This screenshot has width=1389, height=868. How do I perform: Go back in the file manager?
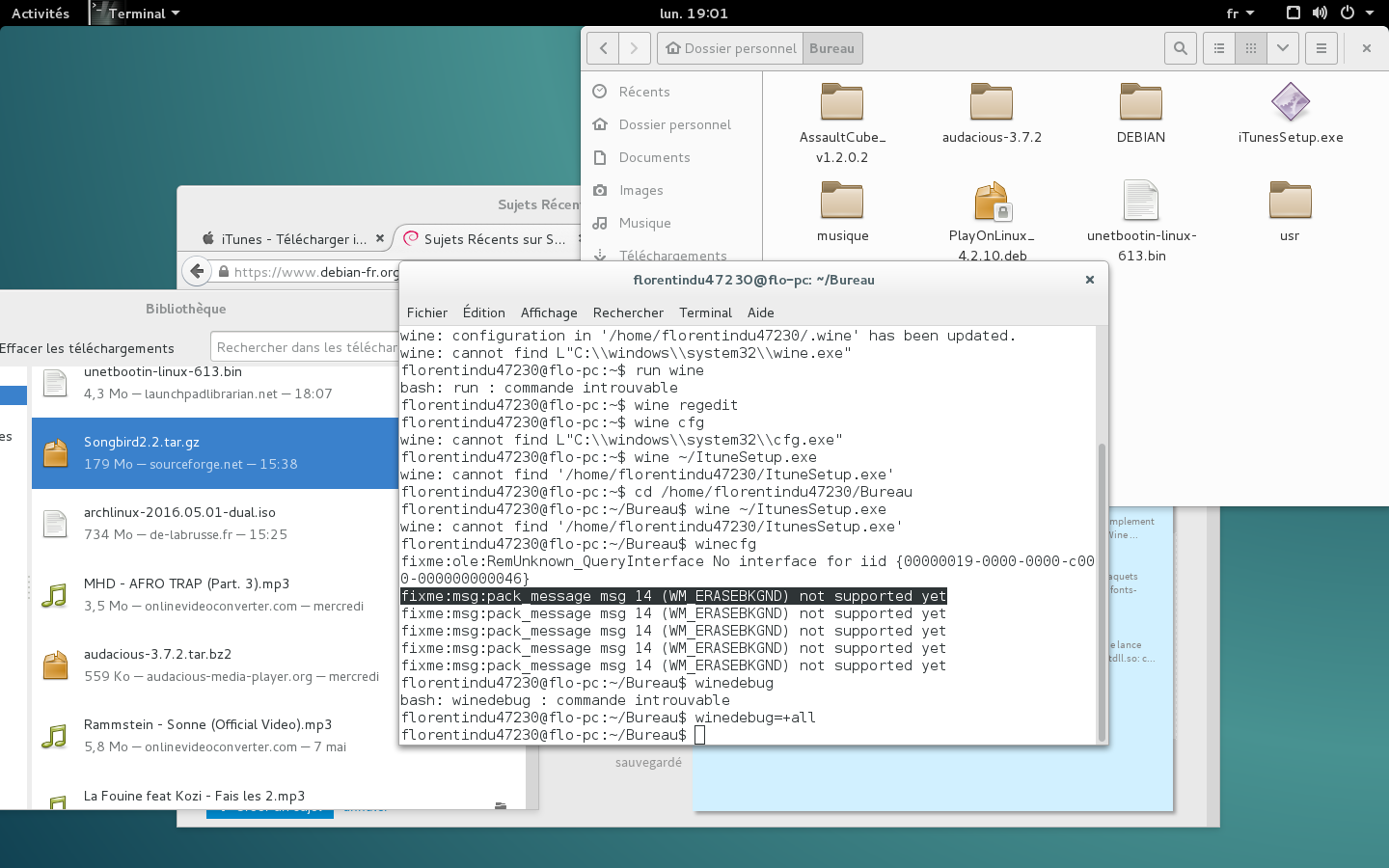[x=603, y=48]
